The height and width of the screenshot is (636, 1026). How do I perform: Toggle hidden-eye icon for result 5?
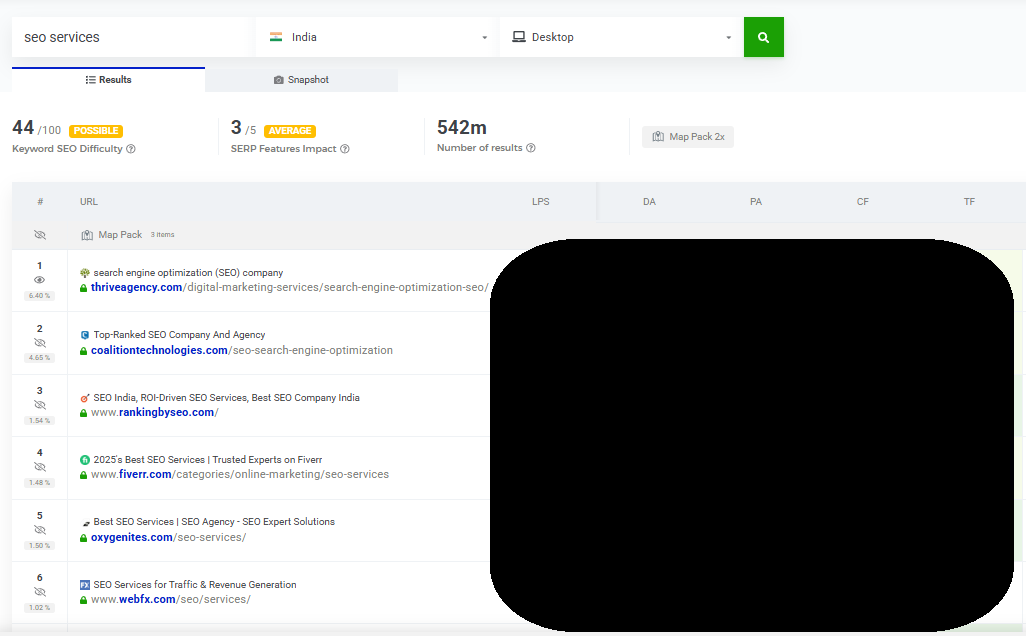[x=39, y=530]
